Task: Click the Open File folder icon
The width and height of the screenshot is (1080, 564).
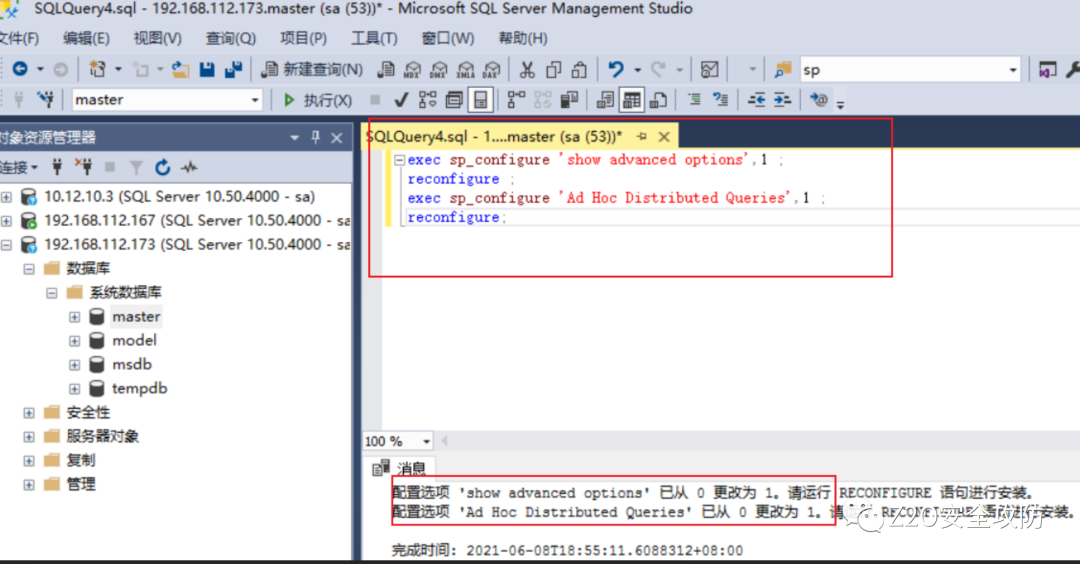Action: coord(180,69)
